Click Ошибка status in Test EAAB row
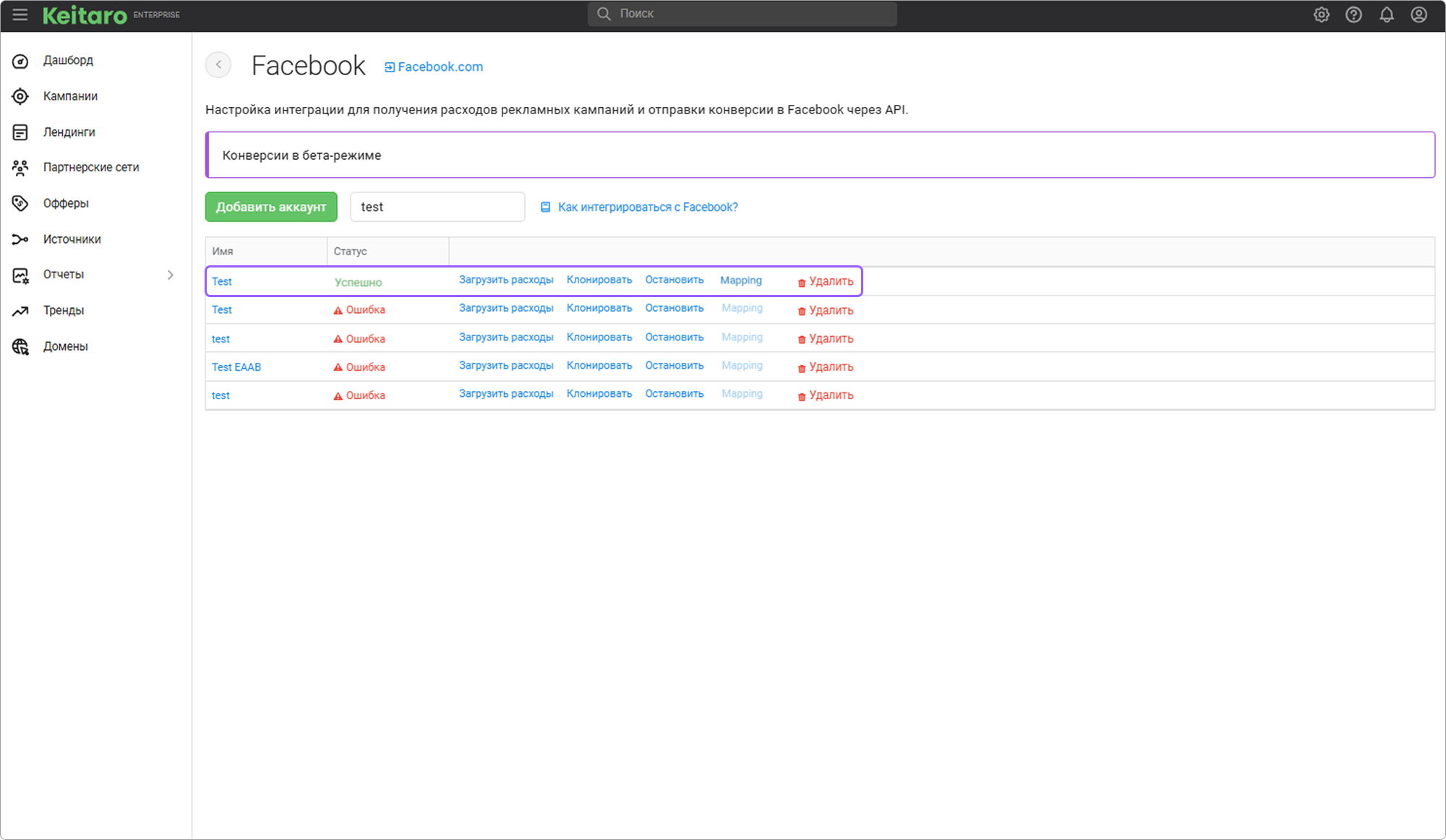This screenshot has width=1446, height=840. pos(366,367)
